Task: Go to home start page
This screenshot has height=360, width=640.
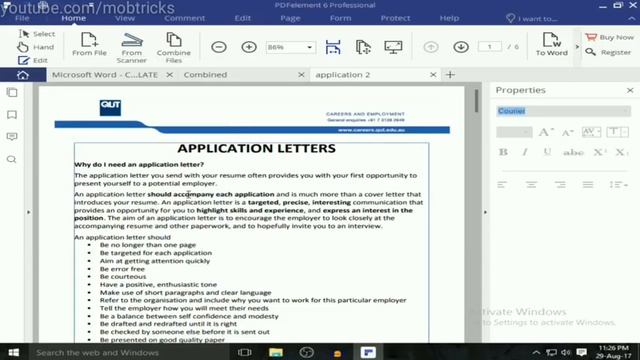Action: coord(23,75)
